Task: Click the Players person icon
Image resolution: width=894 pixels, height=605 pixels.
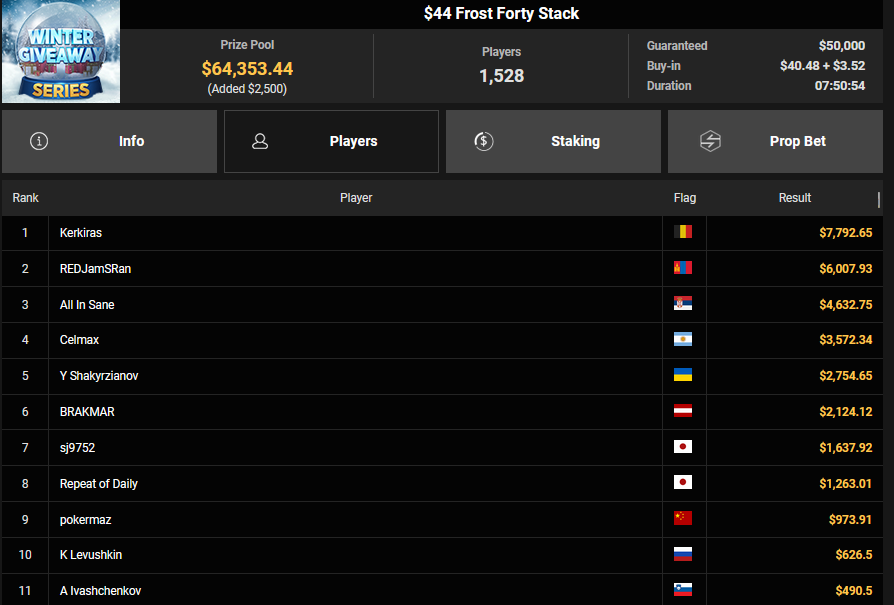Action: 260,141
